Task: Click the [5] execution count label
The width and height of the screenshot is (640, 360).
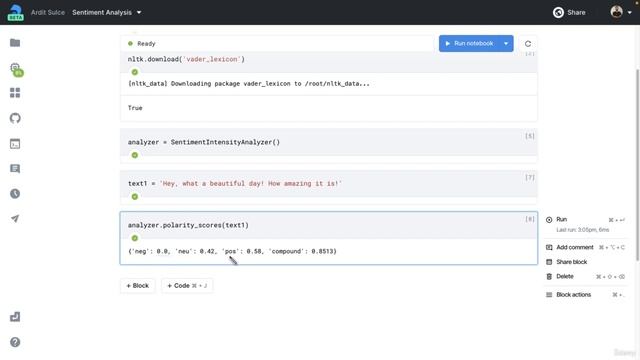Action: (530, 136)
